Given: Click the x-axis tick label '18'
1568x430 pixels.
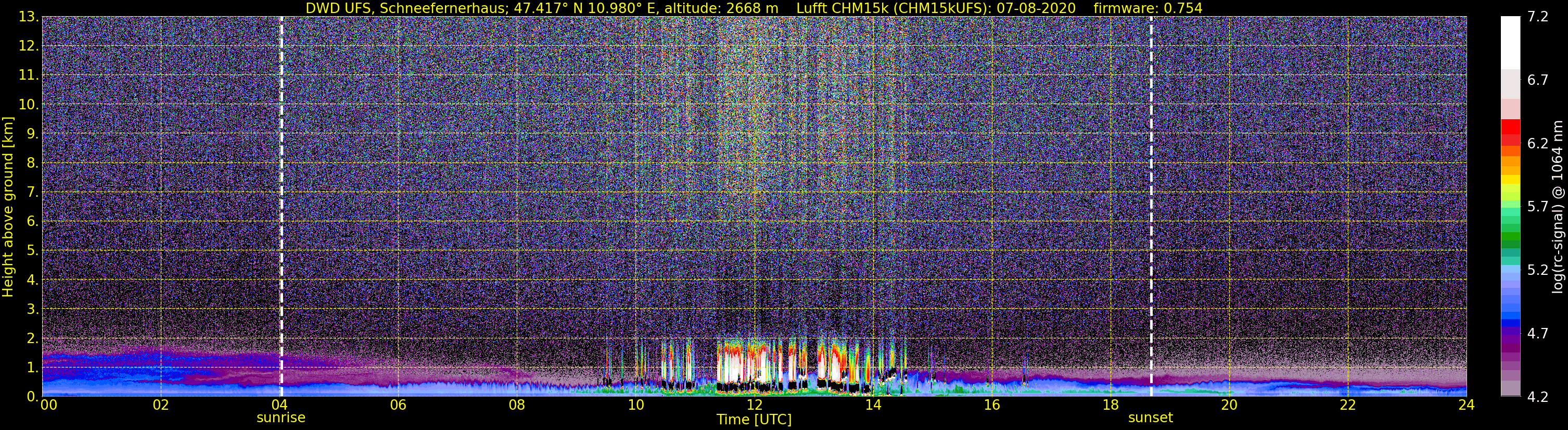Looking at the screenshot, I should click(x=1110, y=406).
